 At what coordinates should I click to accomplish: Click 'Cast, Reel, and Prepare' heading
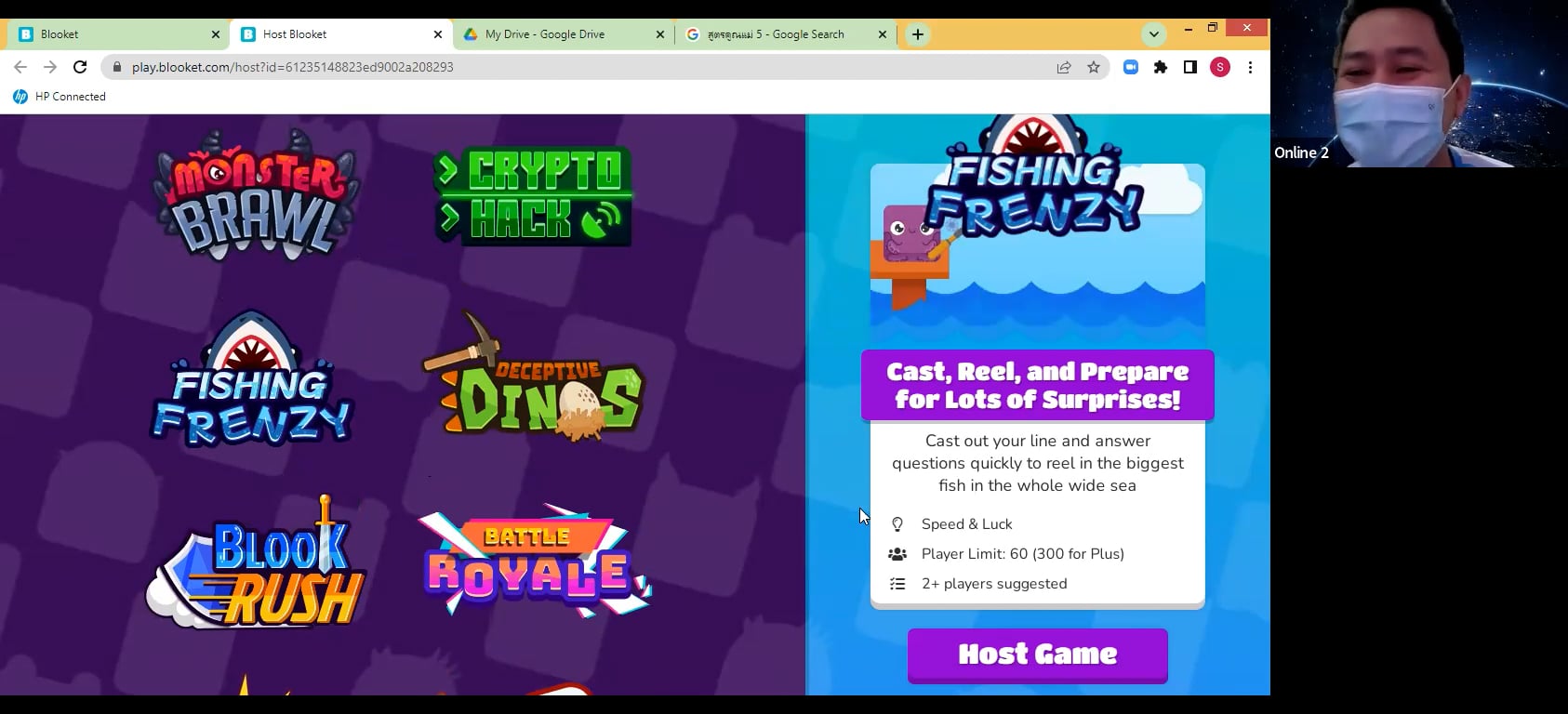pos(1038,385)
